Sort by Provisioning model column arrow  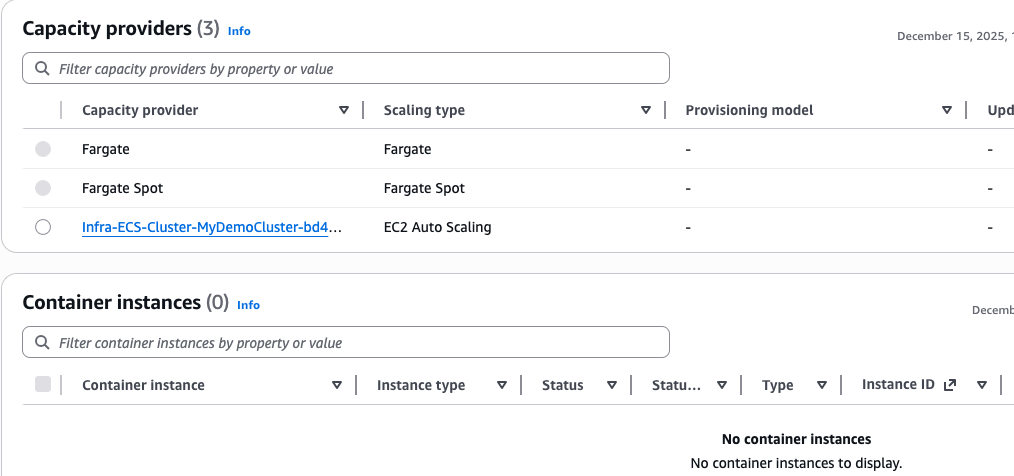click(x=947, y=110)
